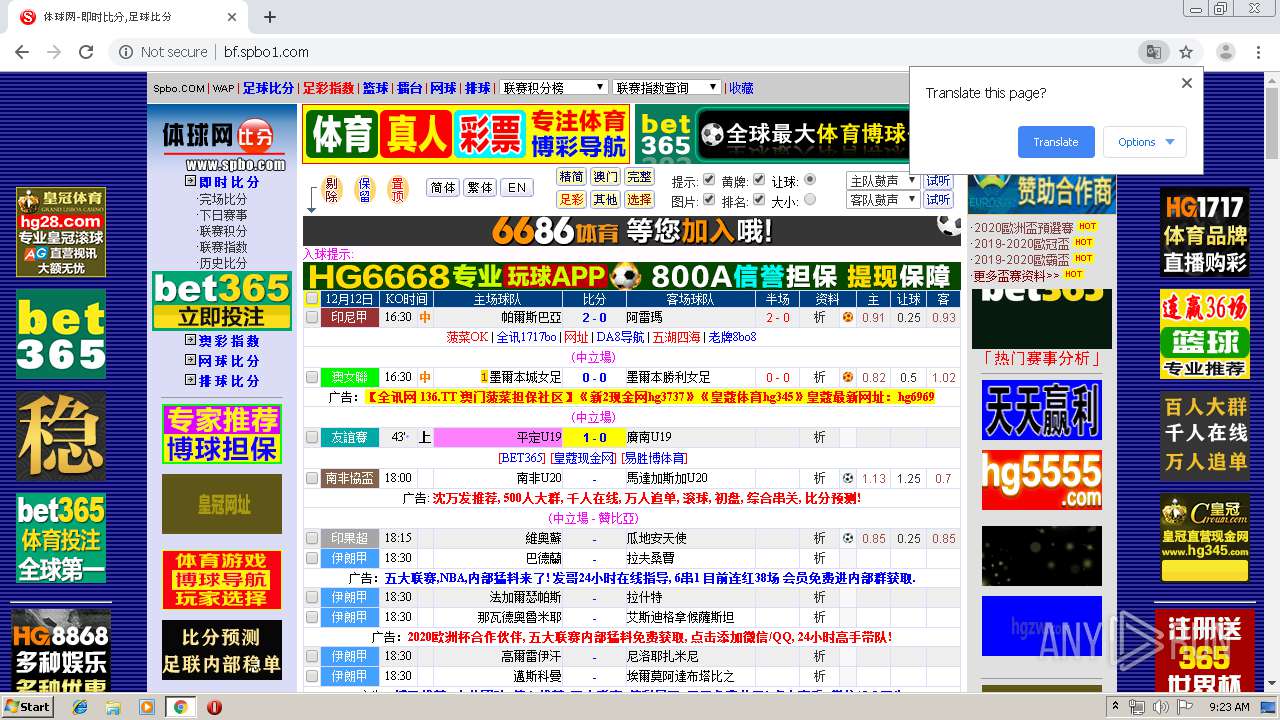Click the 足彩 filter button
Screen dimensions: 1280x720
point(571,200)
